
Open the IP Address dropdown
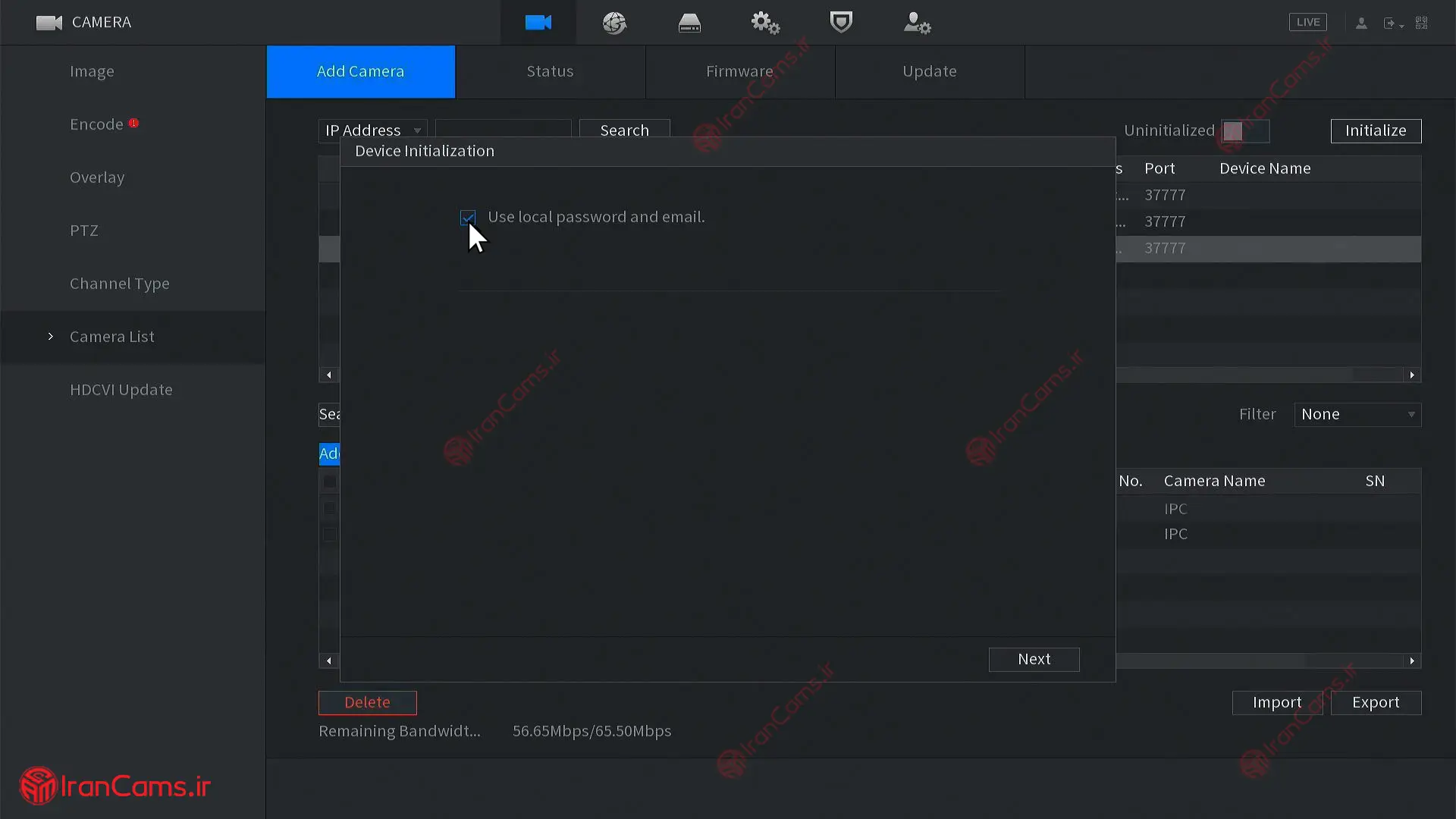point(372,130)
